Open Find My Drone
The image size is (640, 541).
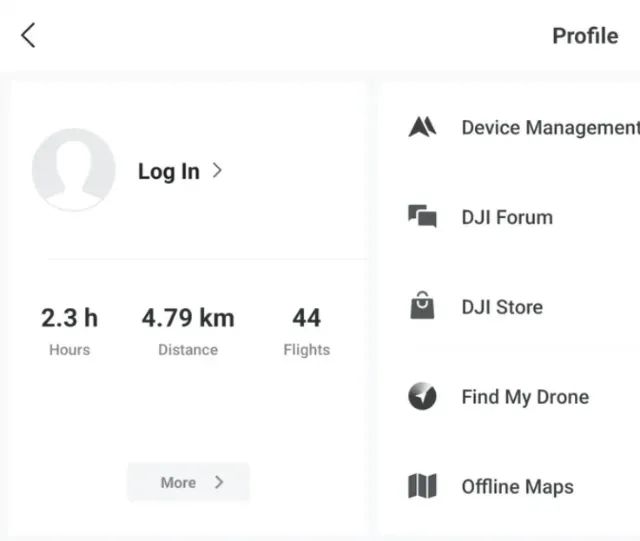pos(525,397)
